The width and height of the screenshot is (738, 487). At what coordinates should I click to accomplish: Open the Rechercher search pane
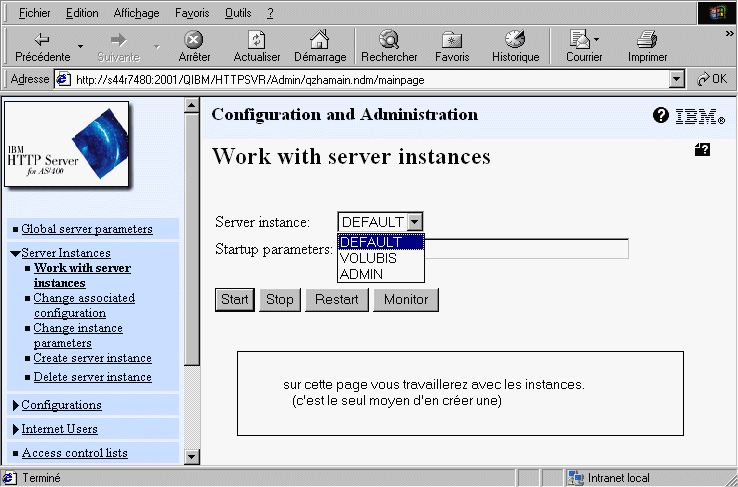tap(389, 47)
